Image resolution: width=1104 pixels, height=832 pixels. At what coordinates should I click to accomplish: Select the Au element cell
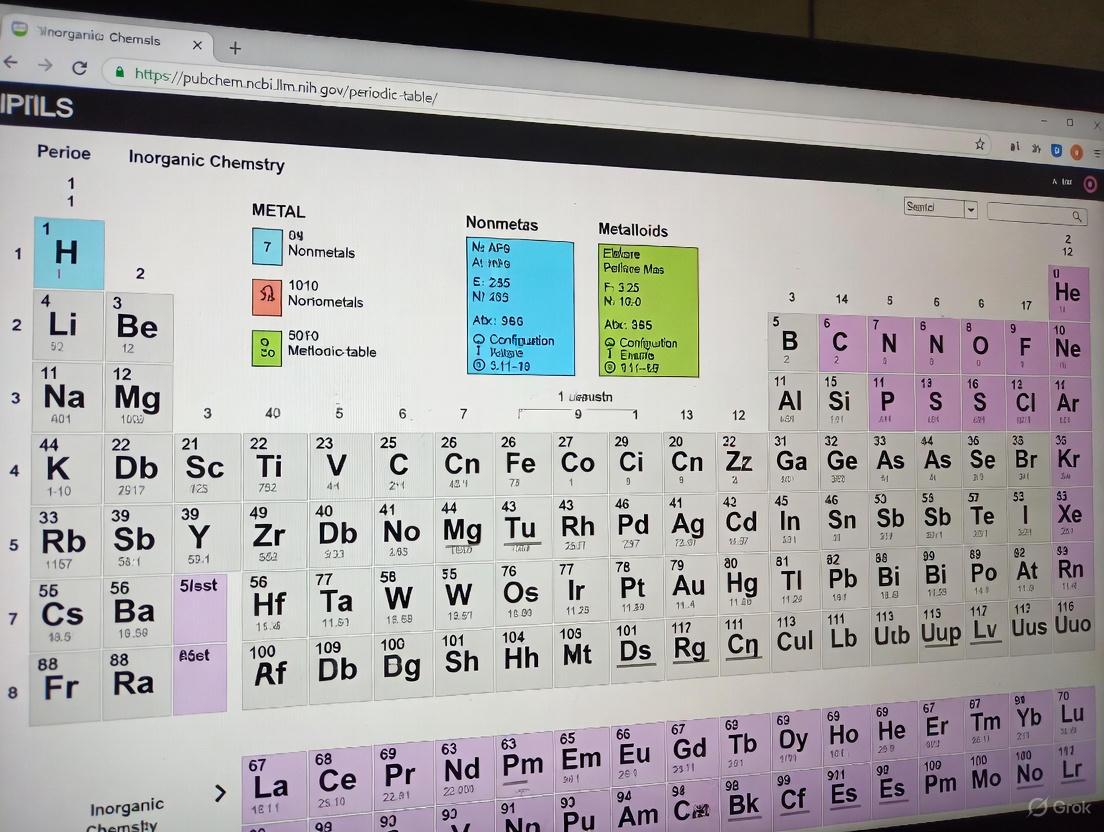(x=689, y=586)
